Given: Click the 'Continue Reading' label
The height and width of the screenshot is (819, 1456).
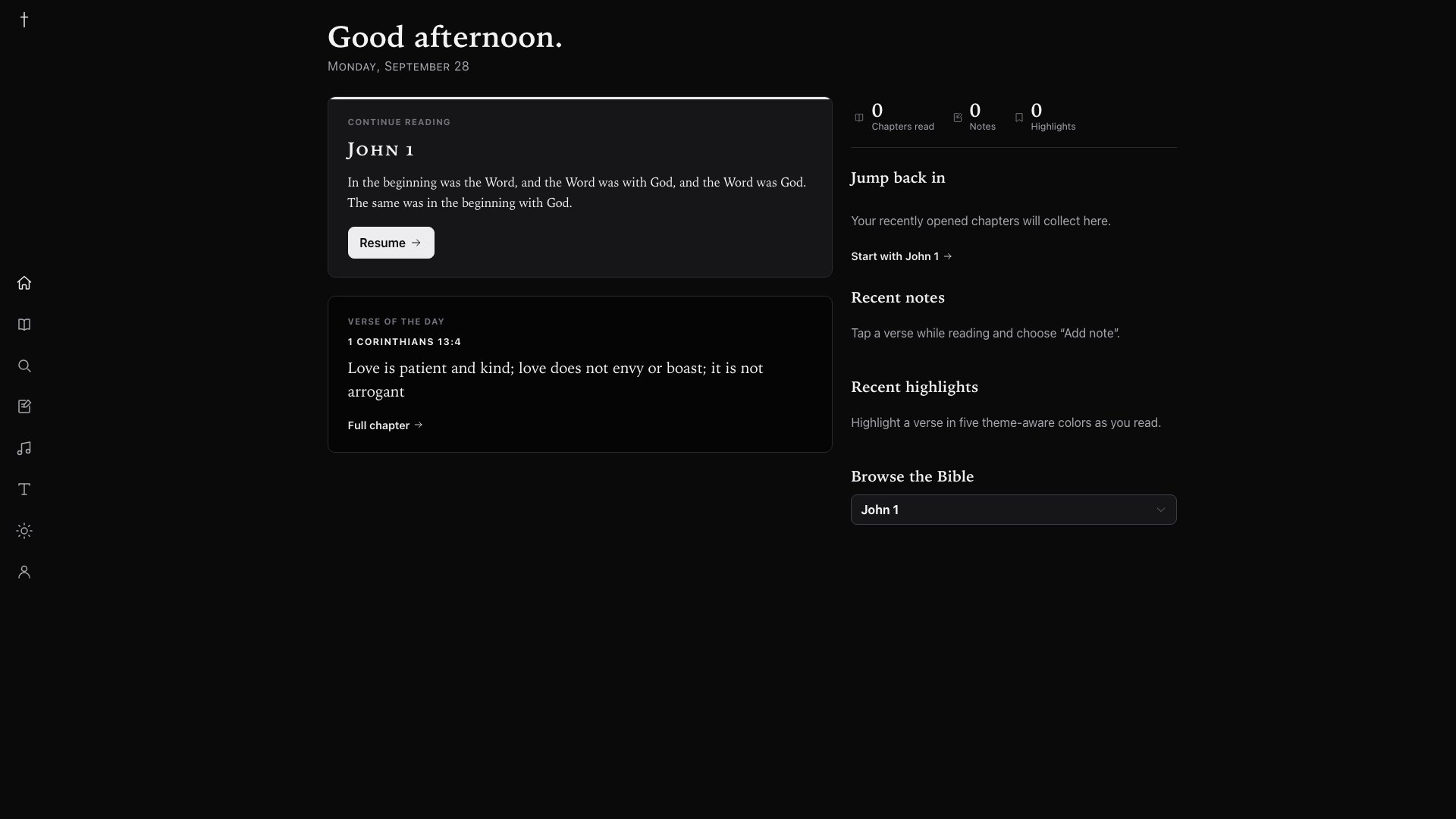Looking at the screenshot, I should click(x=399, y=122).
